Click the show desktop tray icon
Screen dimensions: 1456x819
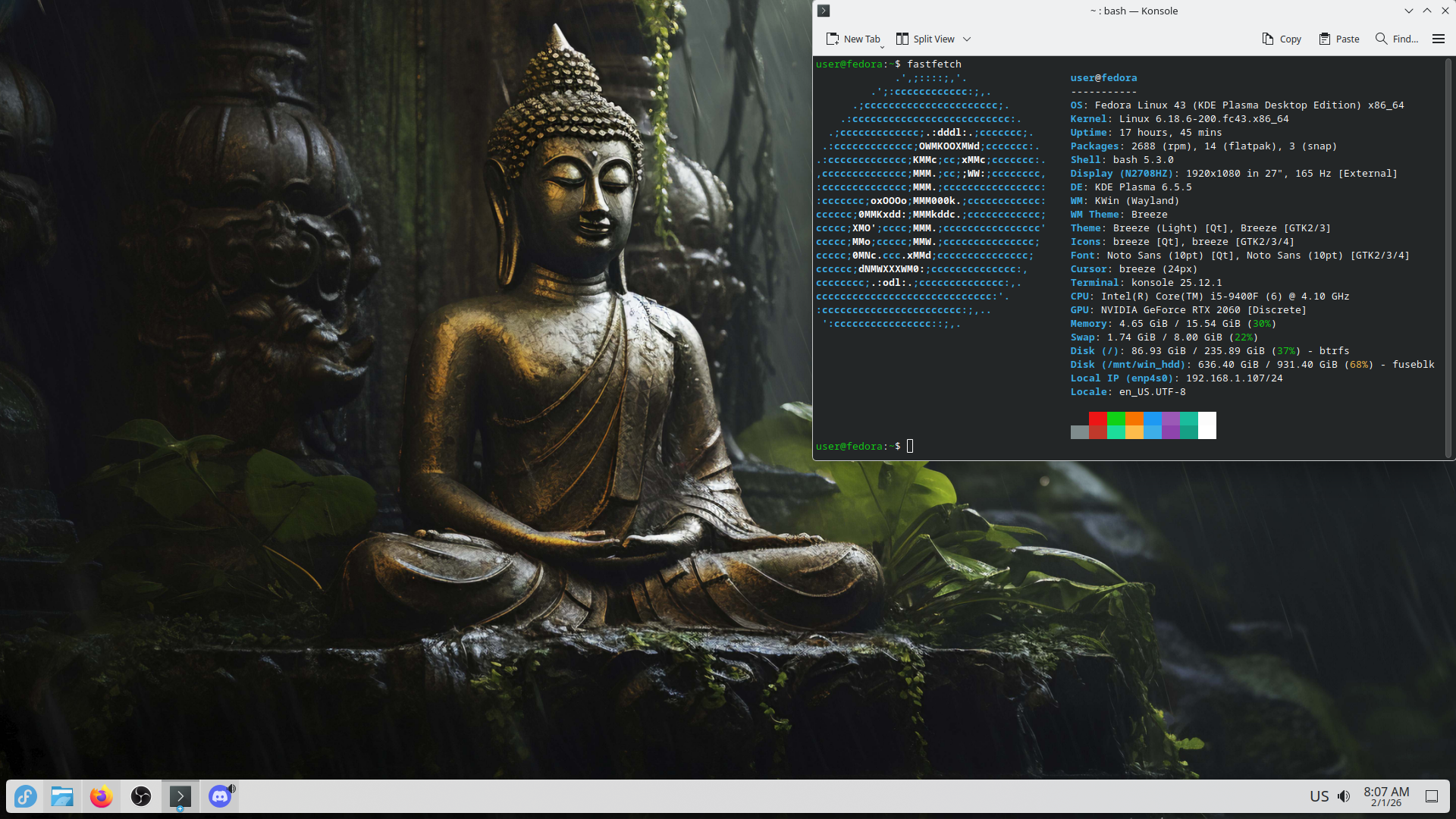1432,796
